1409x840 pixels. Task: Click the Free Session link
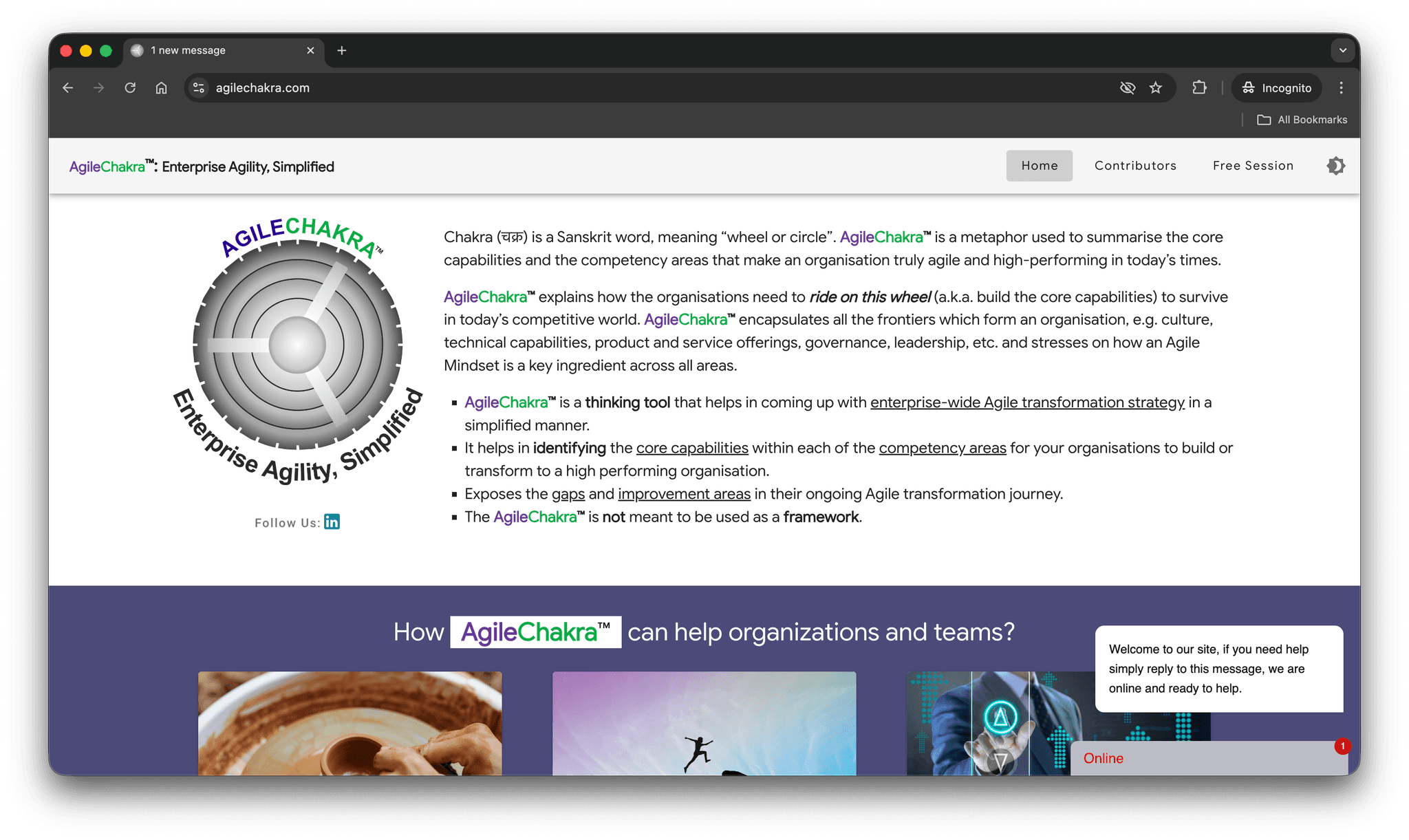(1253, 165)
